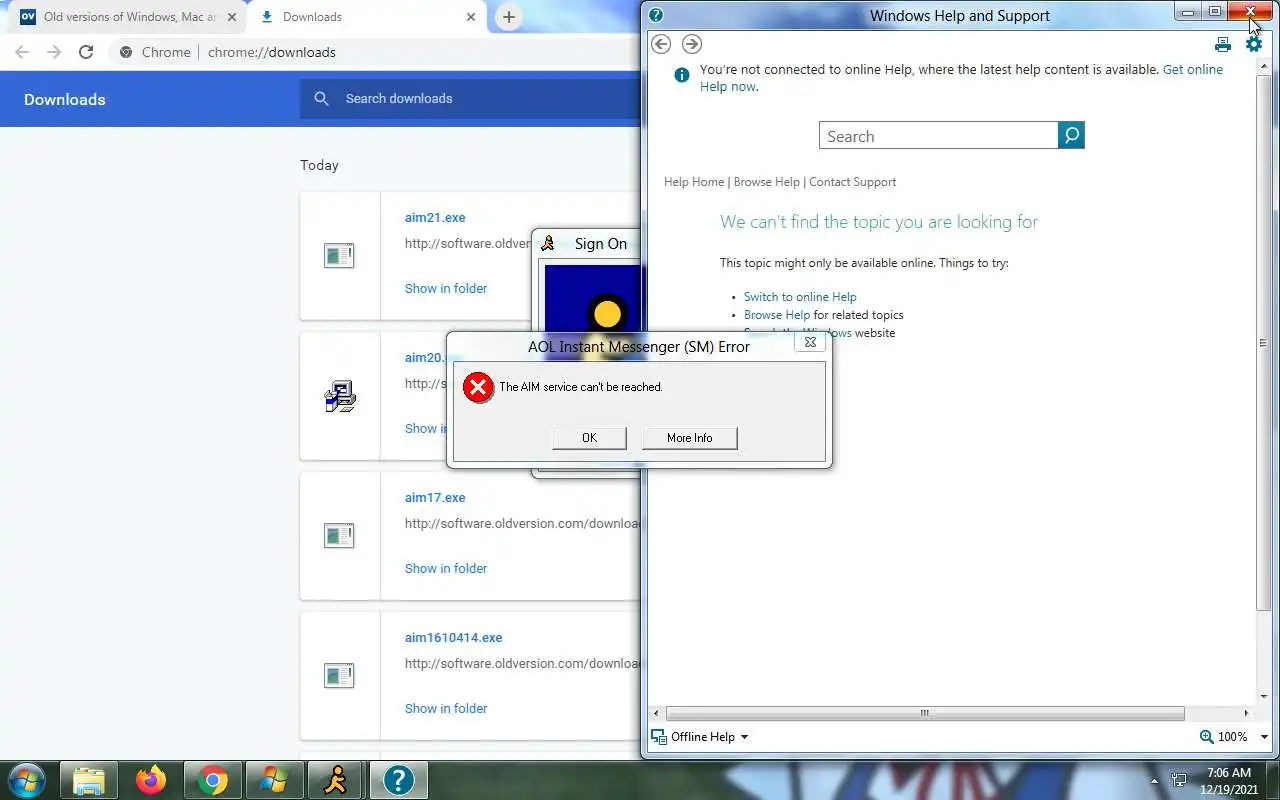Click the aim21.exe file icon
Screen dimensions: 1280x800
(x=339, y=256)
